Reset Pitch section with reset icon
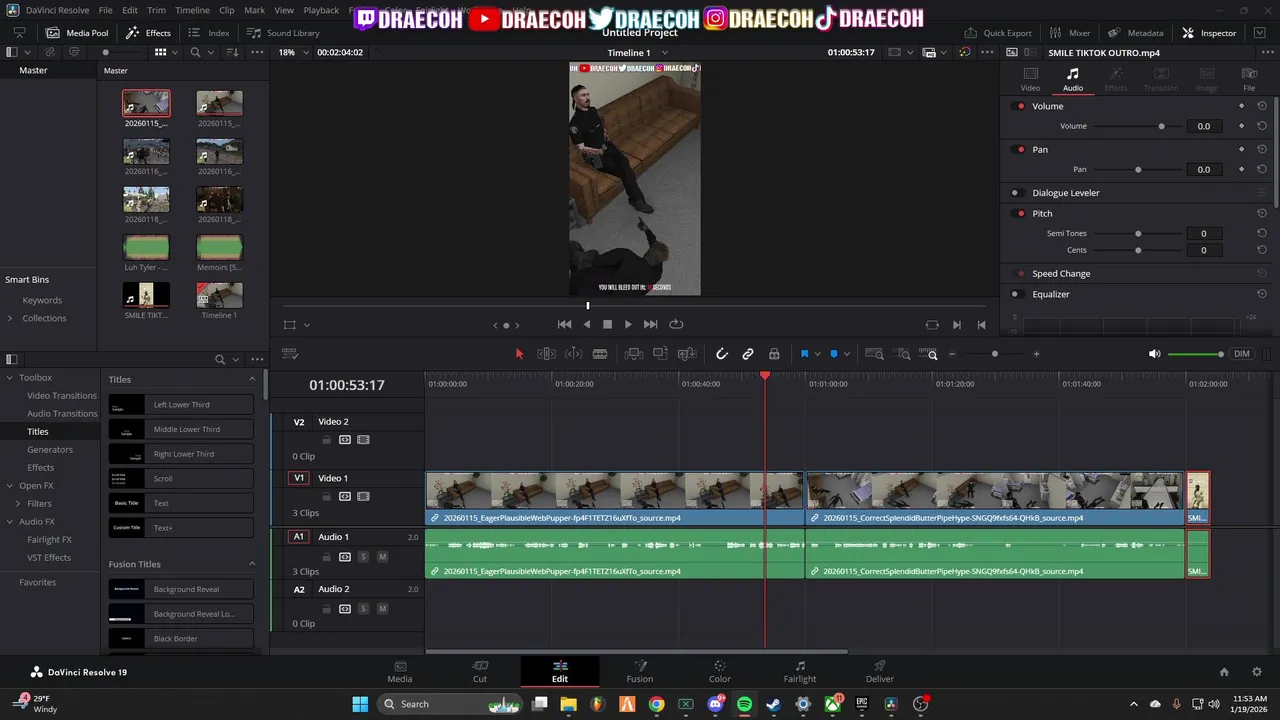The image size is (1280, 720). coord(1262,213)
